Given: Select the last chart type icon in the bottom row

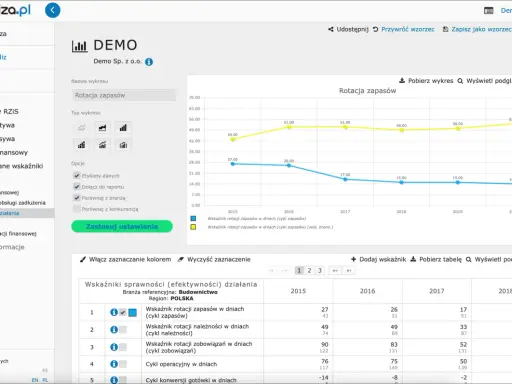Looking at the screenshot, I should (123, 145).
